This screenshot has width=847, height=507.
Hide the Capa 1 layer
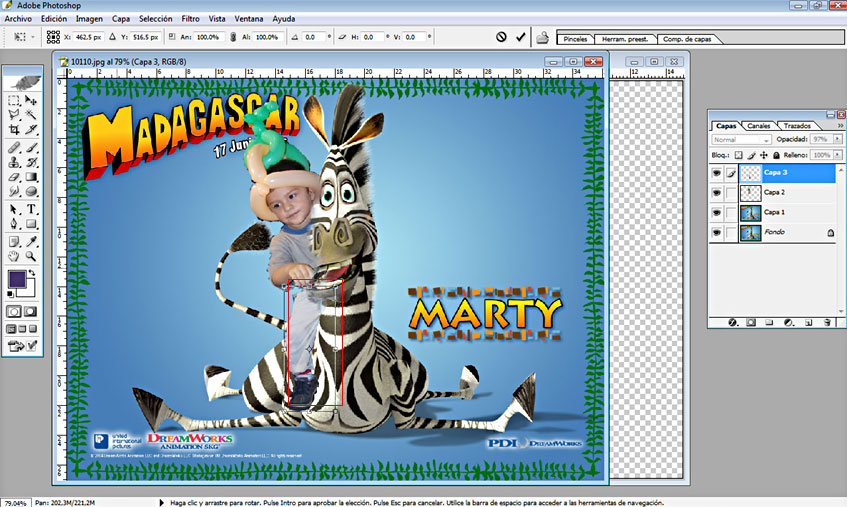(716, 212)
